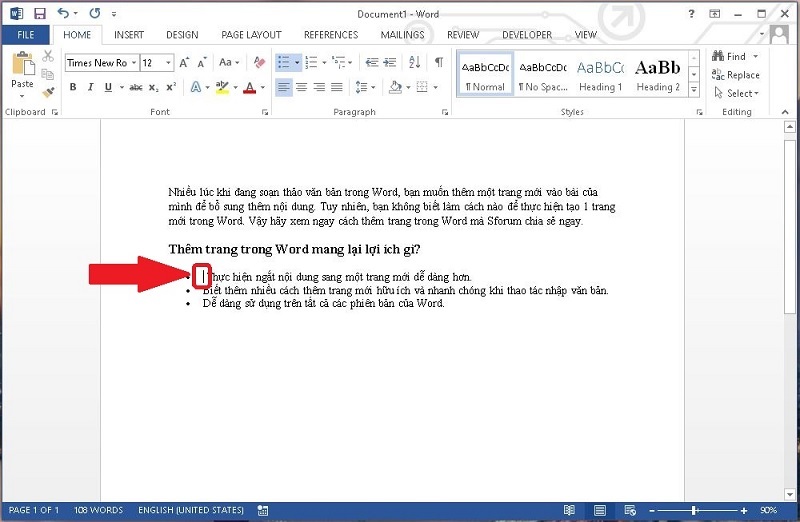
Task: Switch to the INSERT ribbon tab
Action: point(128,34)
